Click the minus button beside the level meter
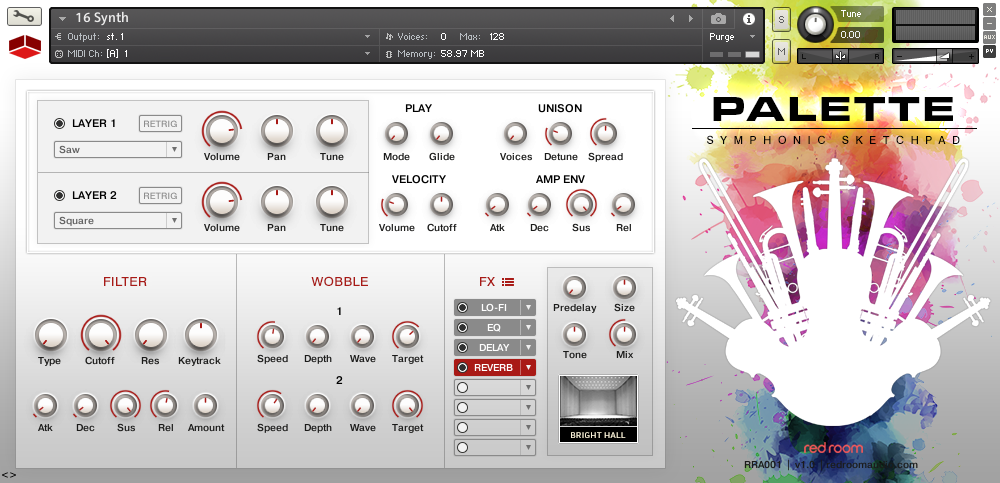This screenshot has width=1000, height=483. click(989, 23)
